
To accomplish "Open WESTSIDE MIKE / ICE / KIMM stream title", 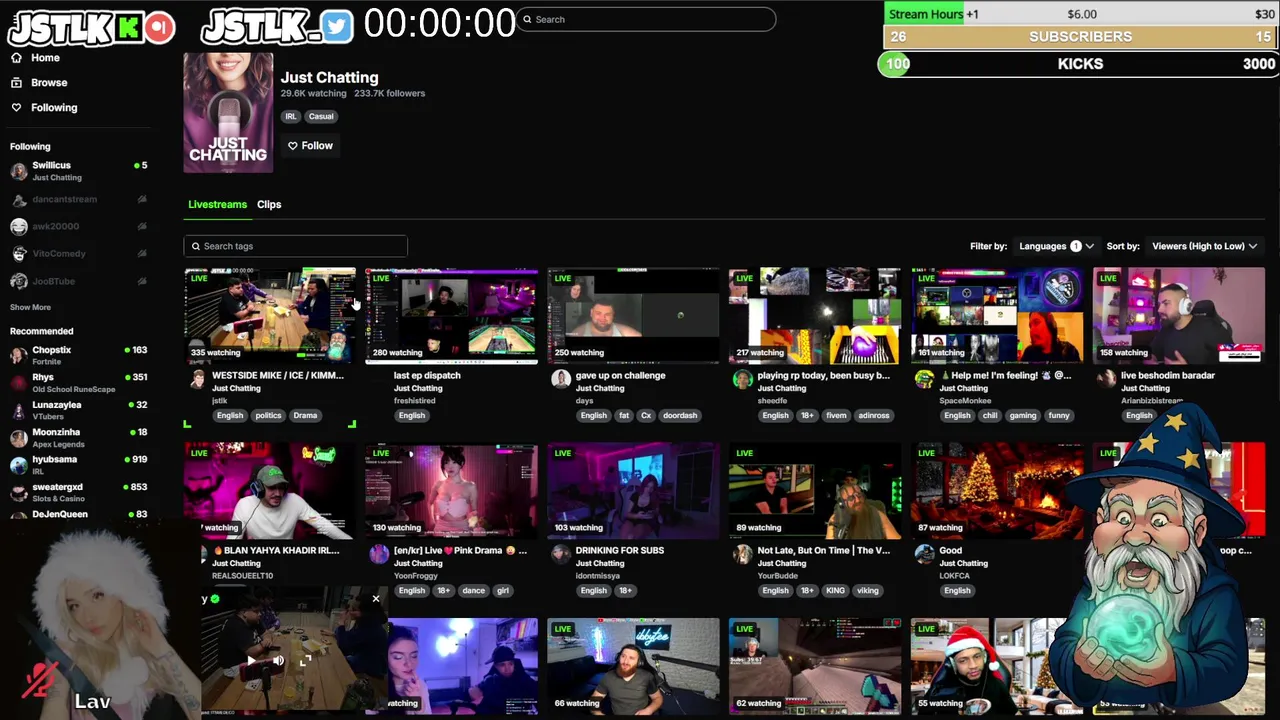I will tap(278, 375).
